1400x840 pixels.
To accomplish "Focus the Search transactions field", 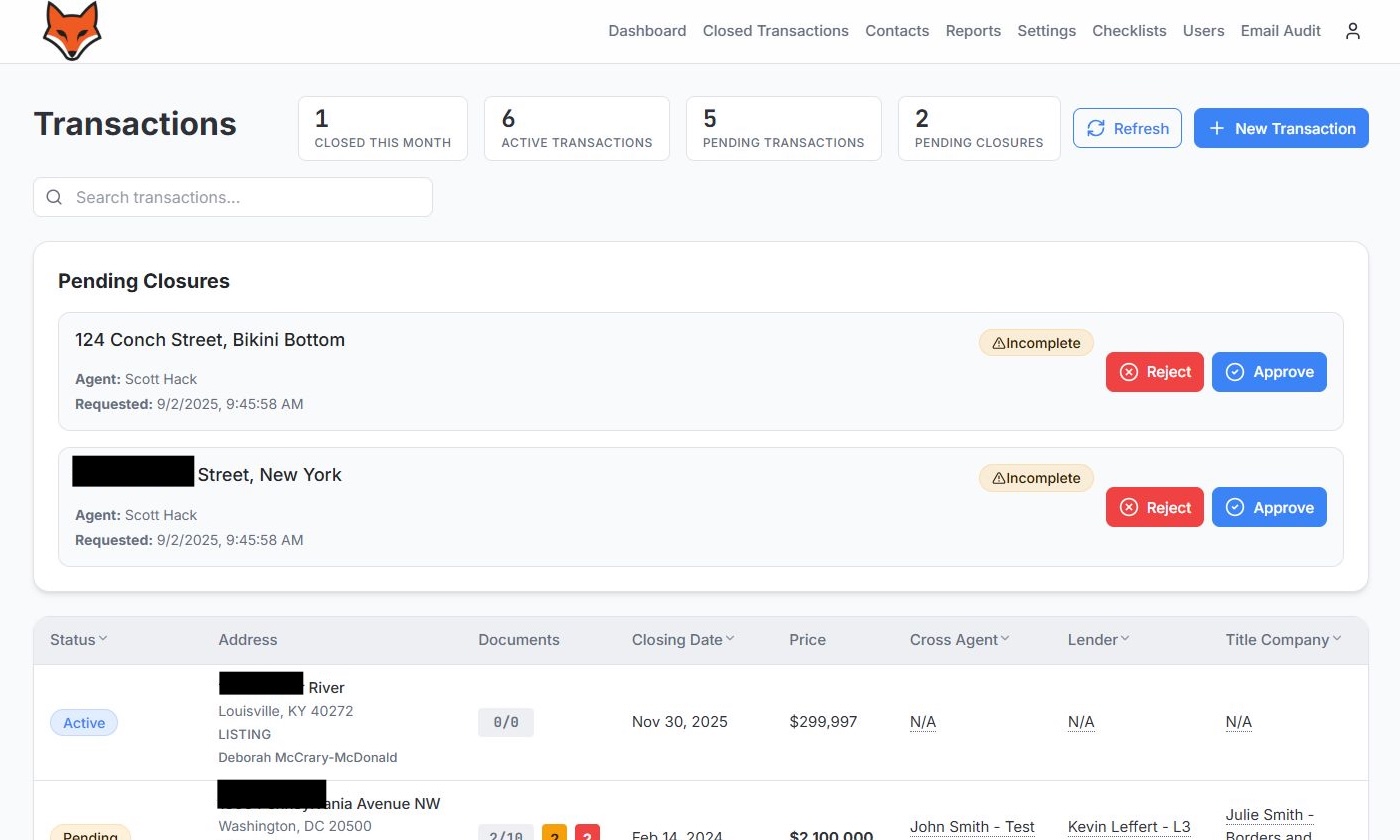I will pyautogui.click(x=250, y=197).
